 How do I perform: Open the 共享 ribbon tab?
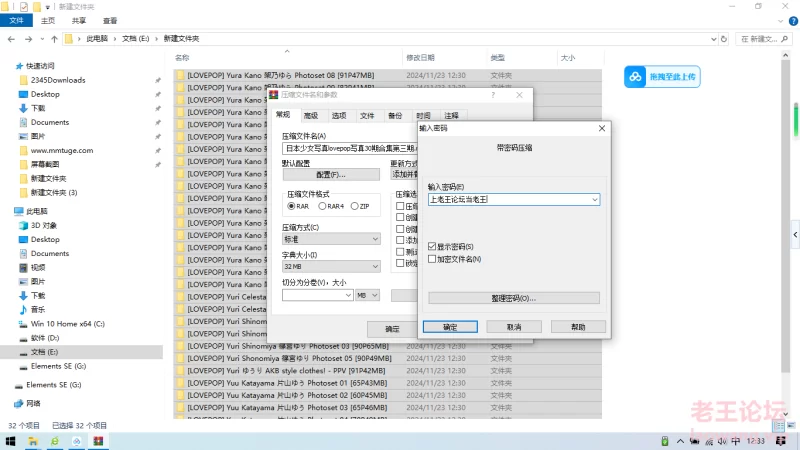[x=79, y=20]
